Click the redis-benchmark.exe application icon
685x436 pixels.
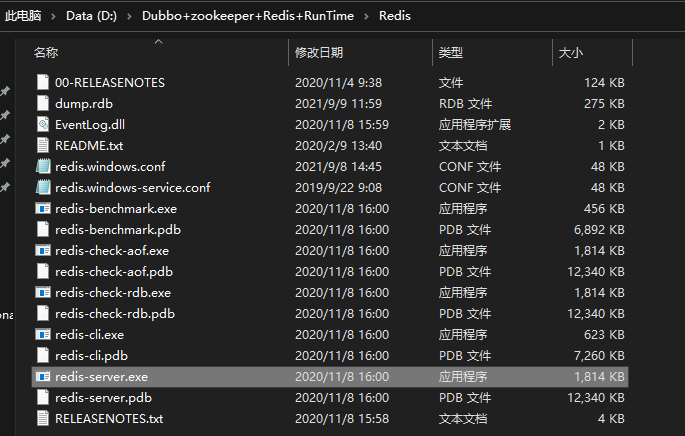43,209
